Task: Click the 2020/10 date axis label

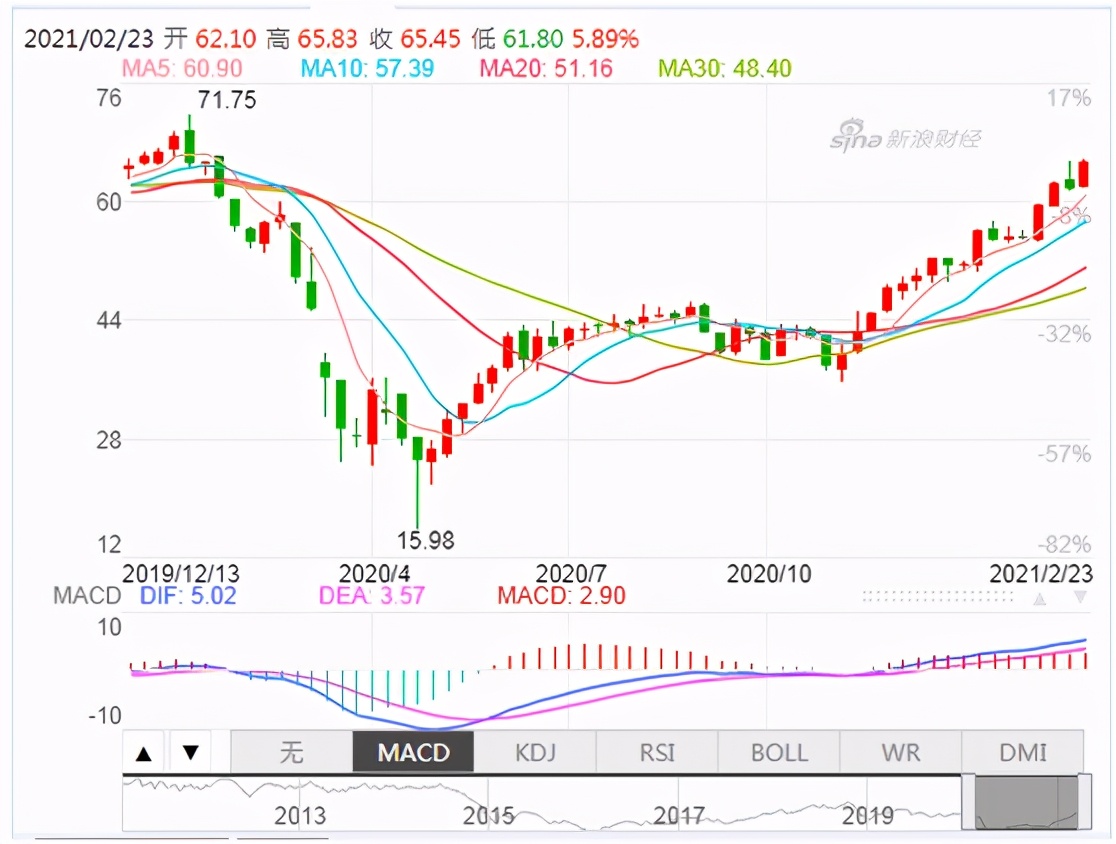Action: [769, 574]
